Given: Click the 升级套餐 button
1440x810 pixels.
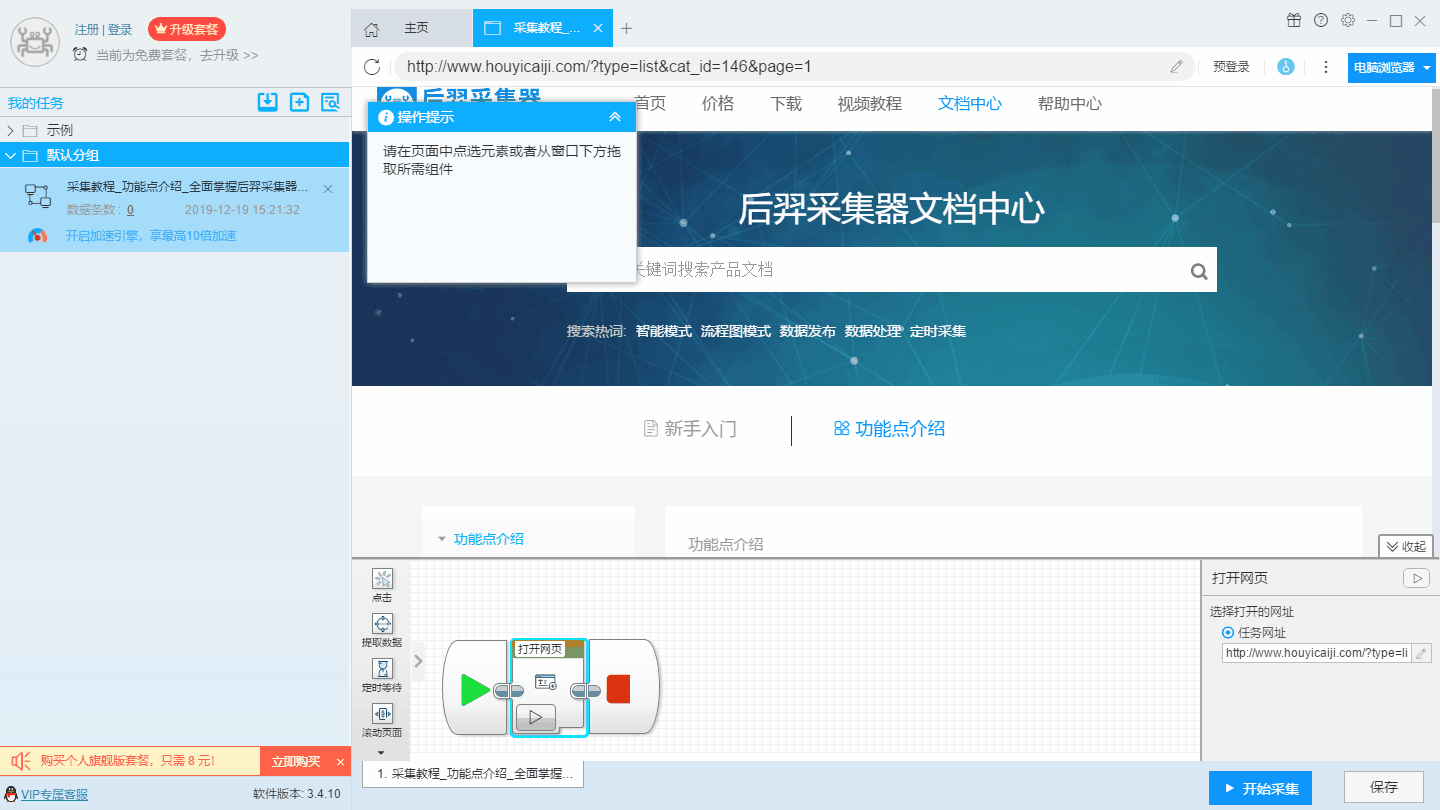Looking at the screenshot, I should pyautogui.click(x=187, y=29).
